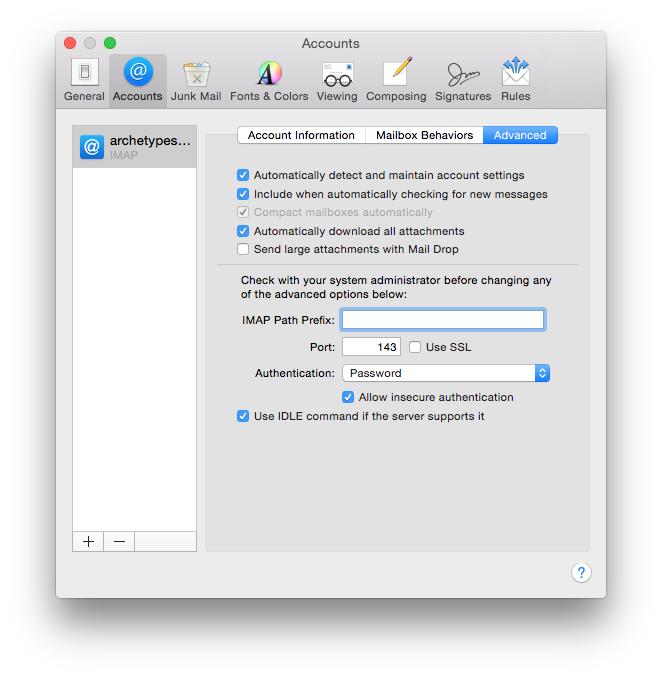
Task: Enable Send large attachments with Mail Drop
Action: pos(243,249)
